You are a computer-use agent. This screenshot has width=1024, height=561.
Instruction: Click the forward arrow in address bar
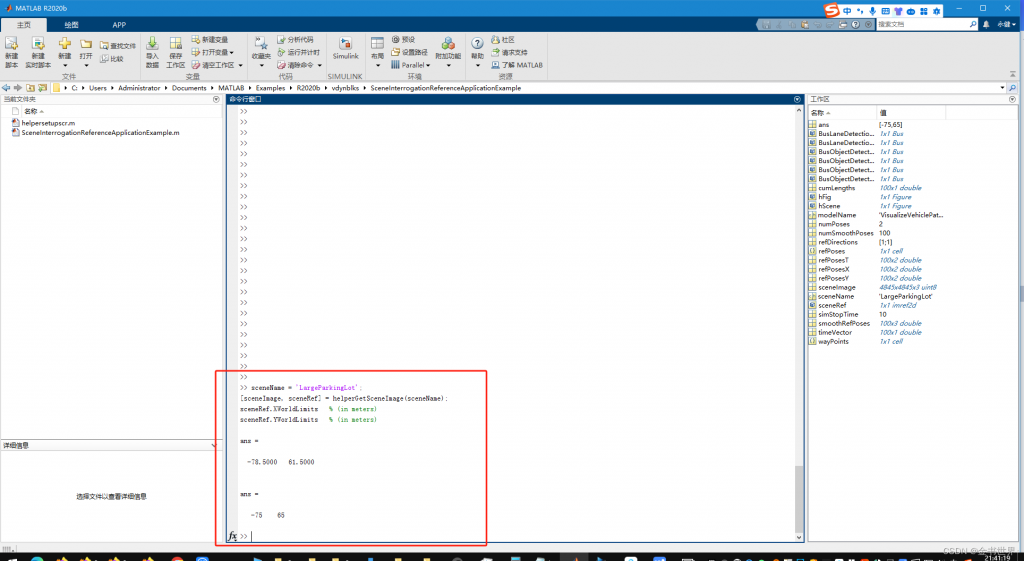[18, 88]
